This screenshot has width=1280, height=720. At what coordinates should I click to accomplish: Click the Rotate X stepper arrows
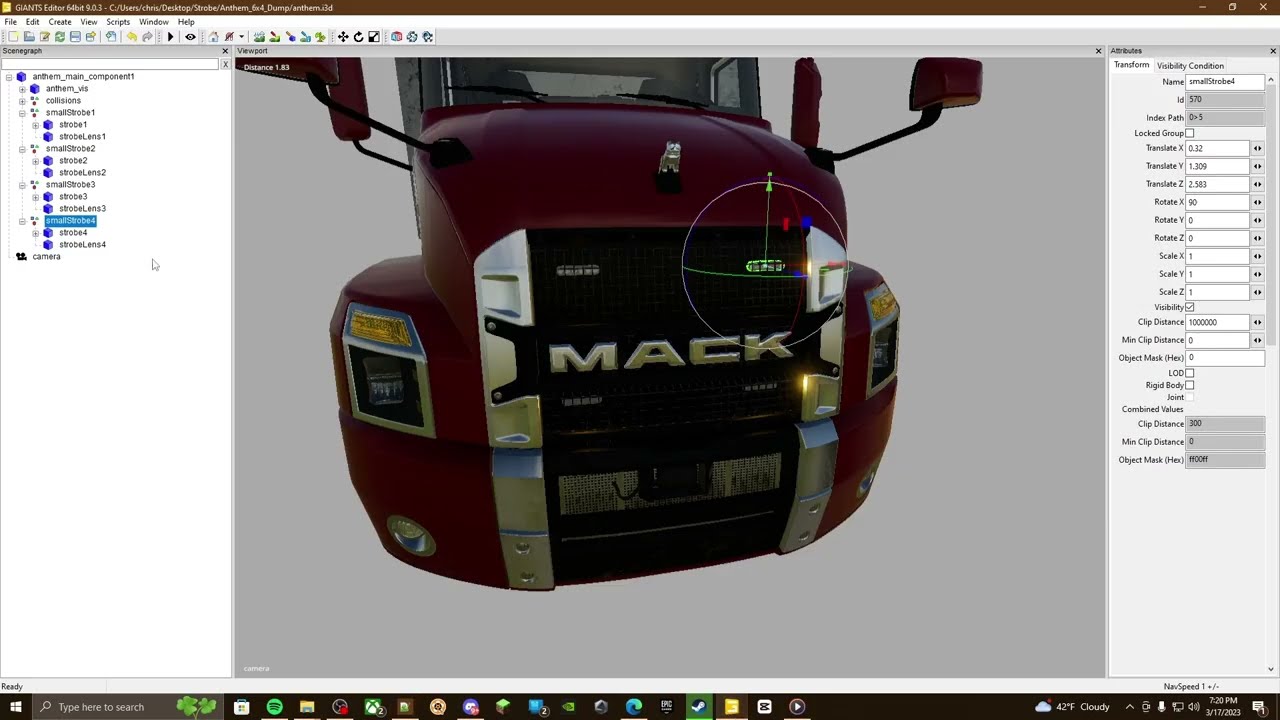[1257, 202]
